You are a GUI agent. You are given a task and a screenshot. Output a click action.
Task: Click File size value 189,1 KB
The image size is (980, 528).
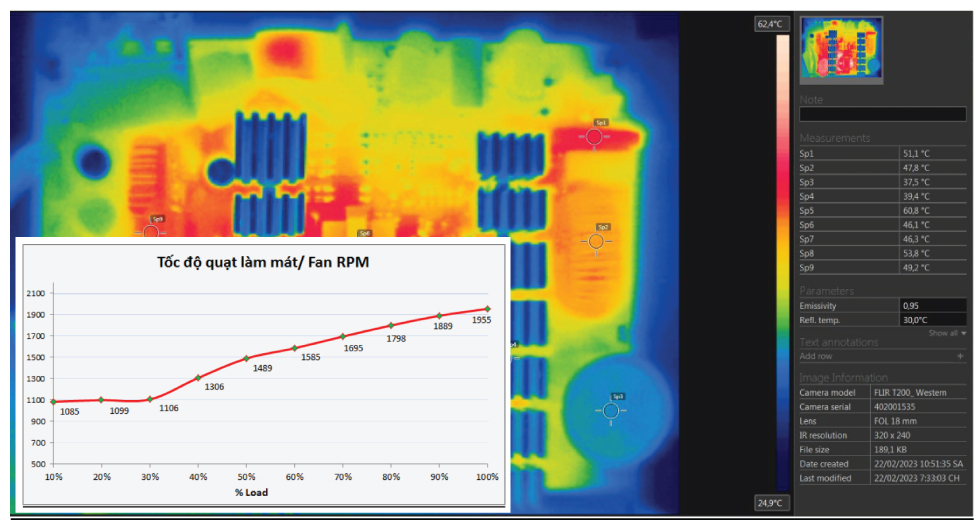pyautogui.click(x=890, y=450)
